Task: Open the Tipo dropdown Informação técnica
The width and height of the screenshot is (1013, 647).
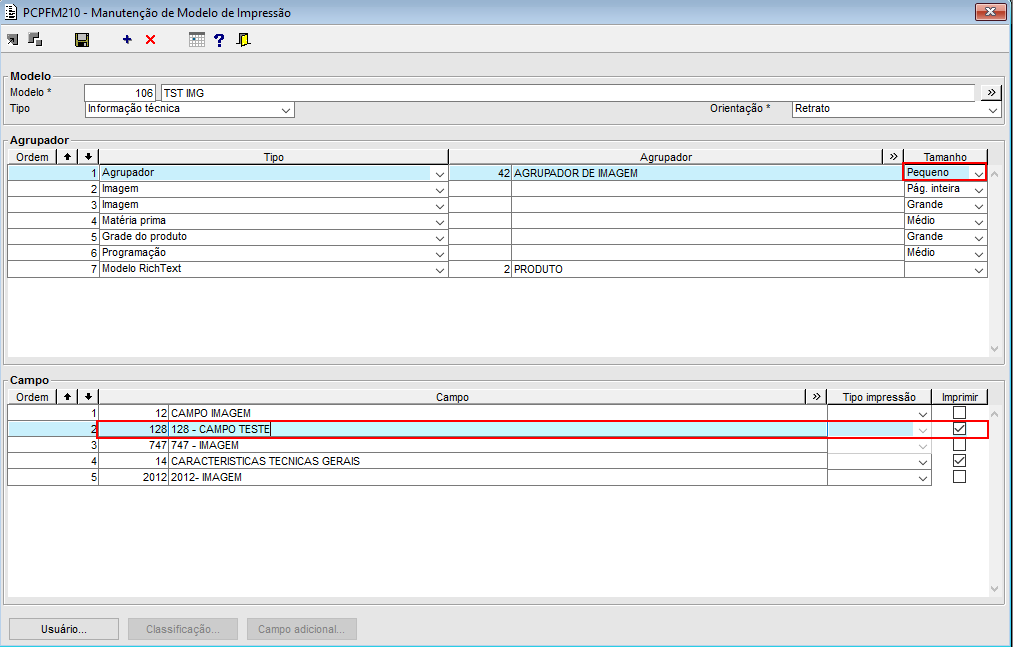Action: pyautogui.click(x=286, y=110)
